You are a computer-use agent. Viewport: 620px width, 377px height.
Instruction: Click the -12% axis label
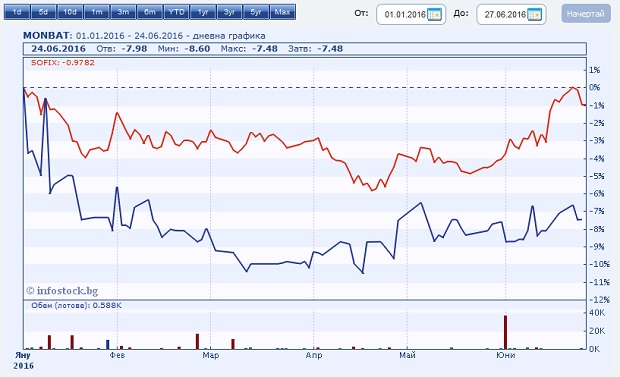(x=598, y=300)
